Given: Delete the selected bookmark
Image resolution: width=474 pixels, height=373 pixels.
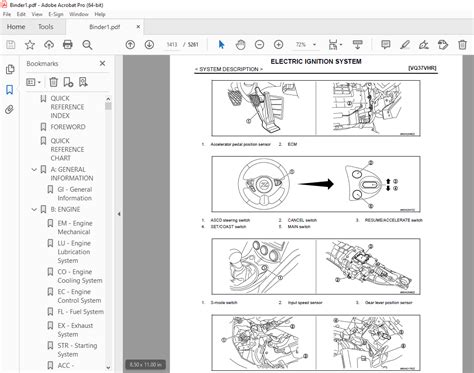Looking at the screenshot, I should (x=53, y=82).
